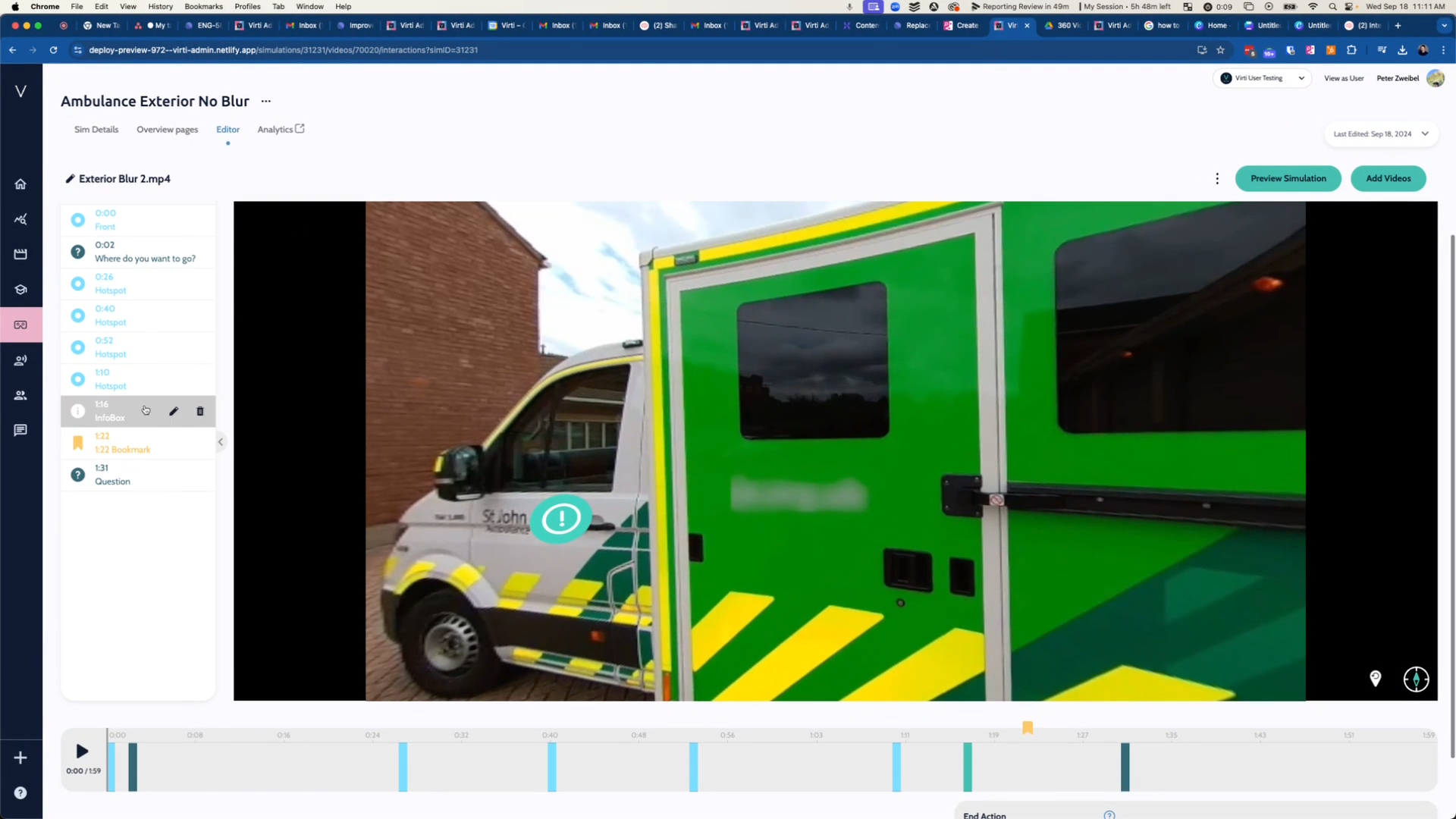Image resolution: width=1456 pixels, height=819 pixels.
Task: Delete the 1:16 InfoBox with trash icon
Action: pyautogui.click(x=200, y=411)
